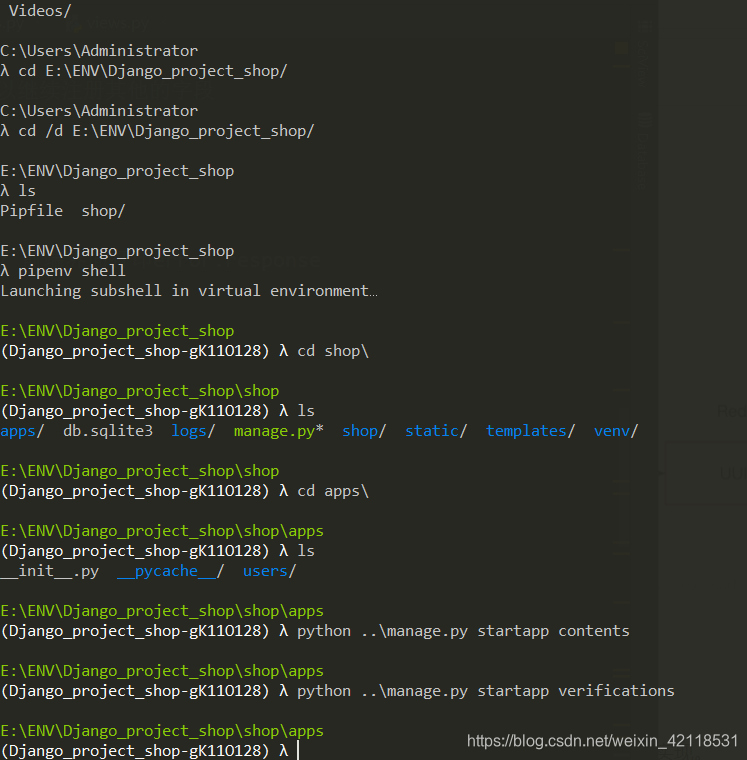Image resolution: width=747 pixels, height=760 pixels.
Task: Click the 'users/' directory name
Action: 270,571
